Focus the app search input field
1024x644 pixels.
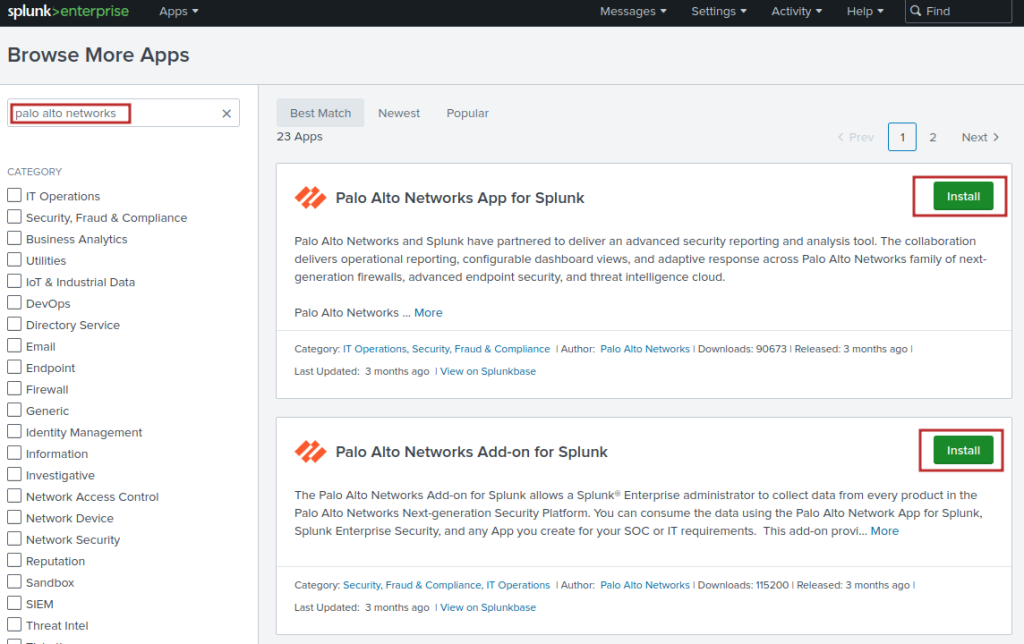123,113
